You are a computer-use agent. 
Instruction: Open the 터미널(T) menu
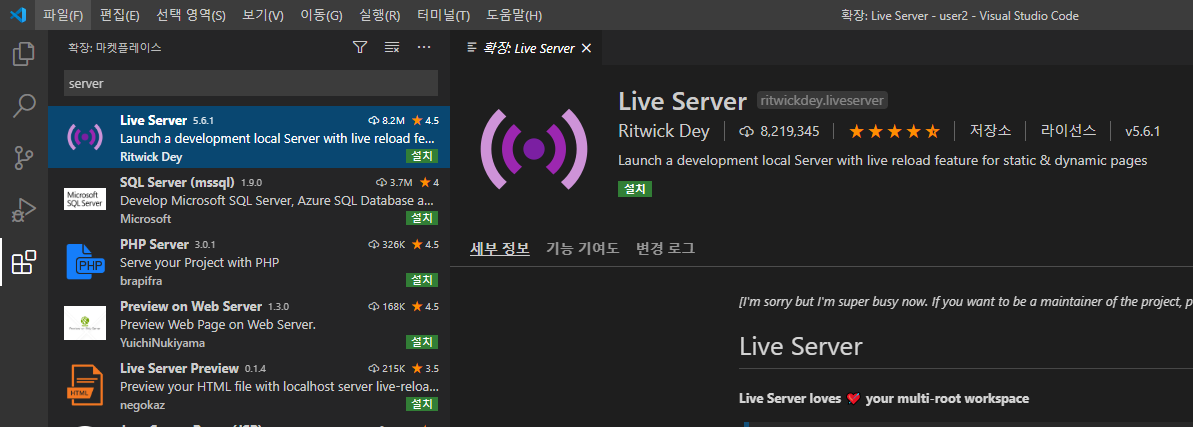click(444, 15)
